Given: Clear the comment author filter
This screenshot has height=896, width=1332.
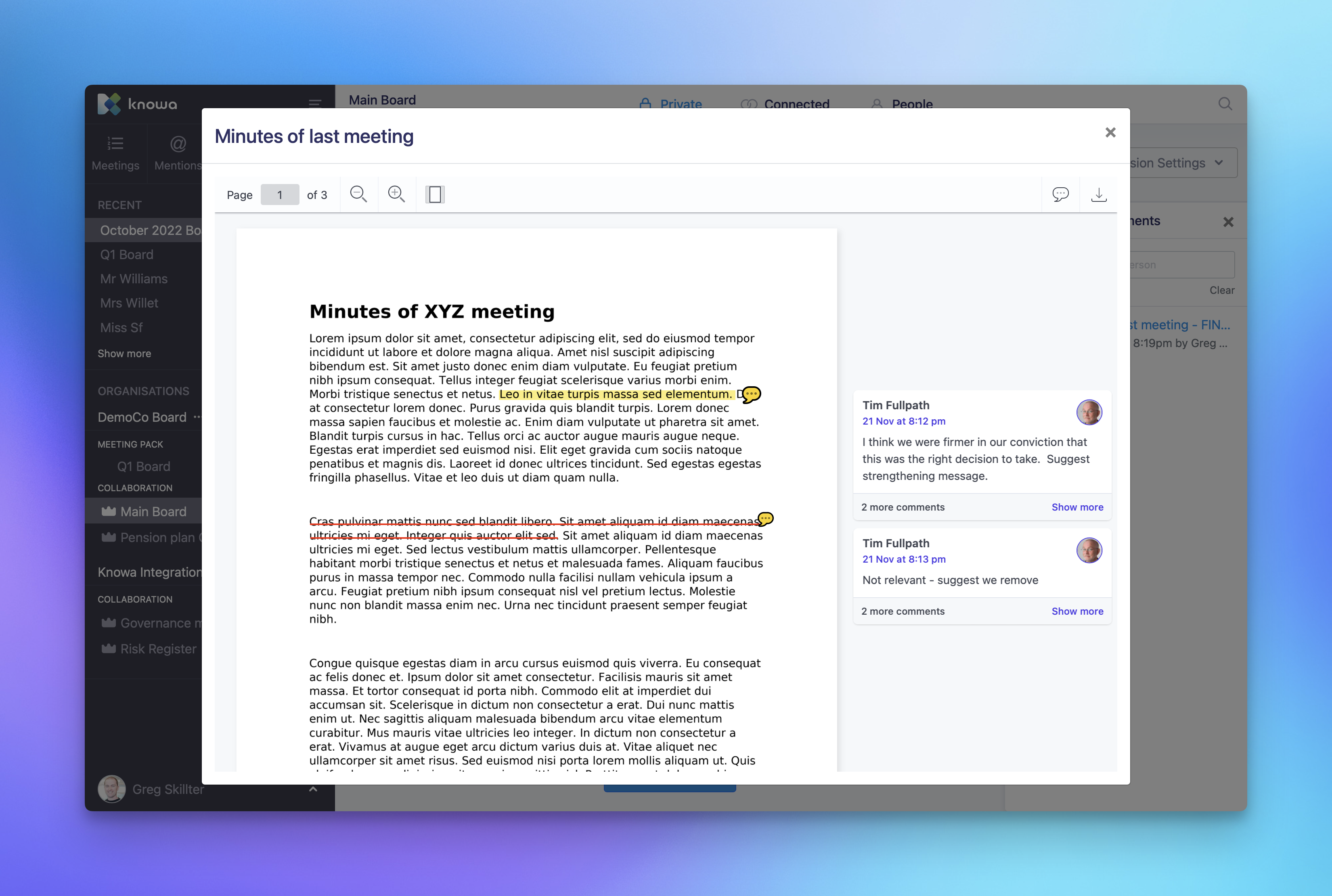Looking at the screenshot, I should [1222, 290].
